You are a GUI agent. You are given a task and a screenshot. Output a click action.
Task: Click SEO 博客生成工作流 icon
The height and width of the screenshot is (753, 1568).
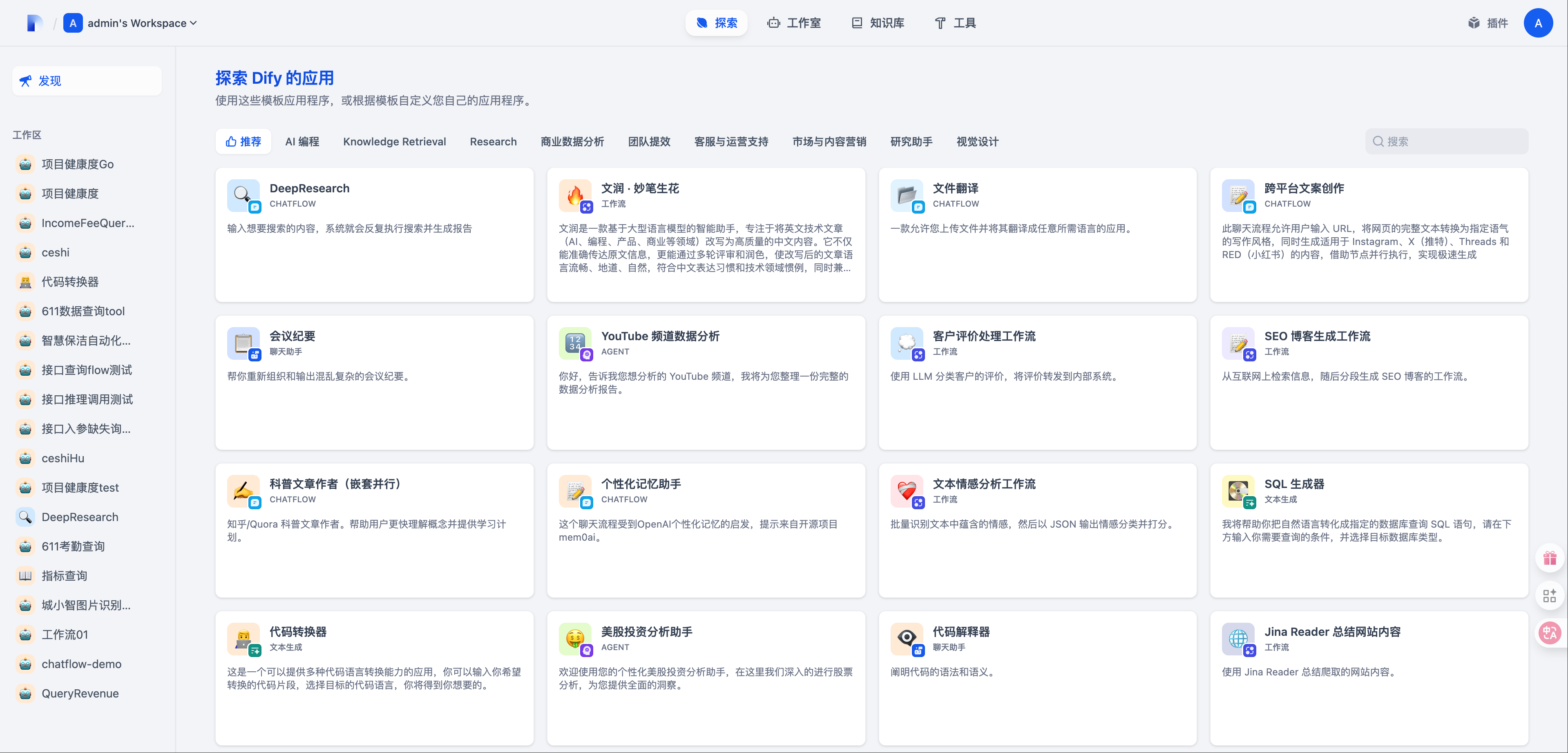(x=1239, y=343)
